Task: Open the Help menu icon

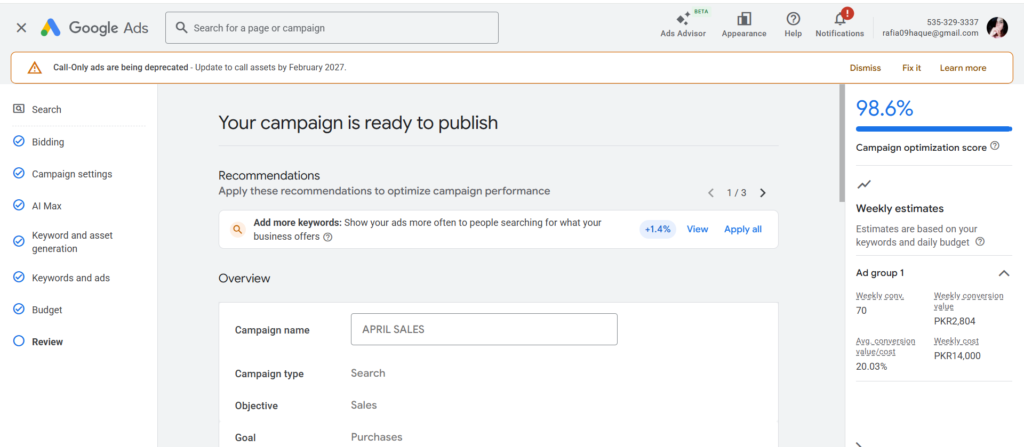Action: tap(793, 20)
